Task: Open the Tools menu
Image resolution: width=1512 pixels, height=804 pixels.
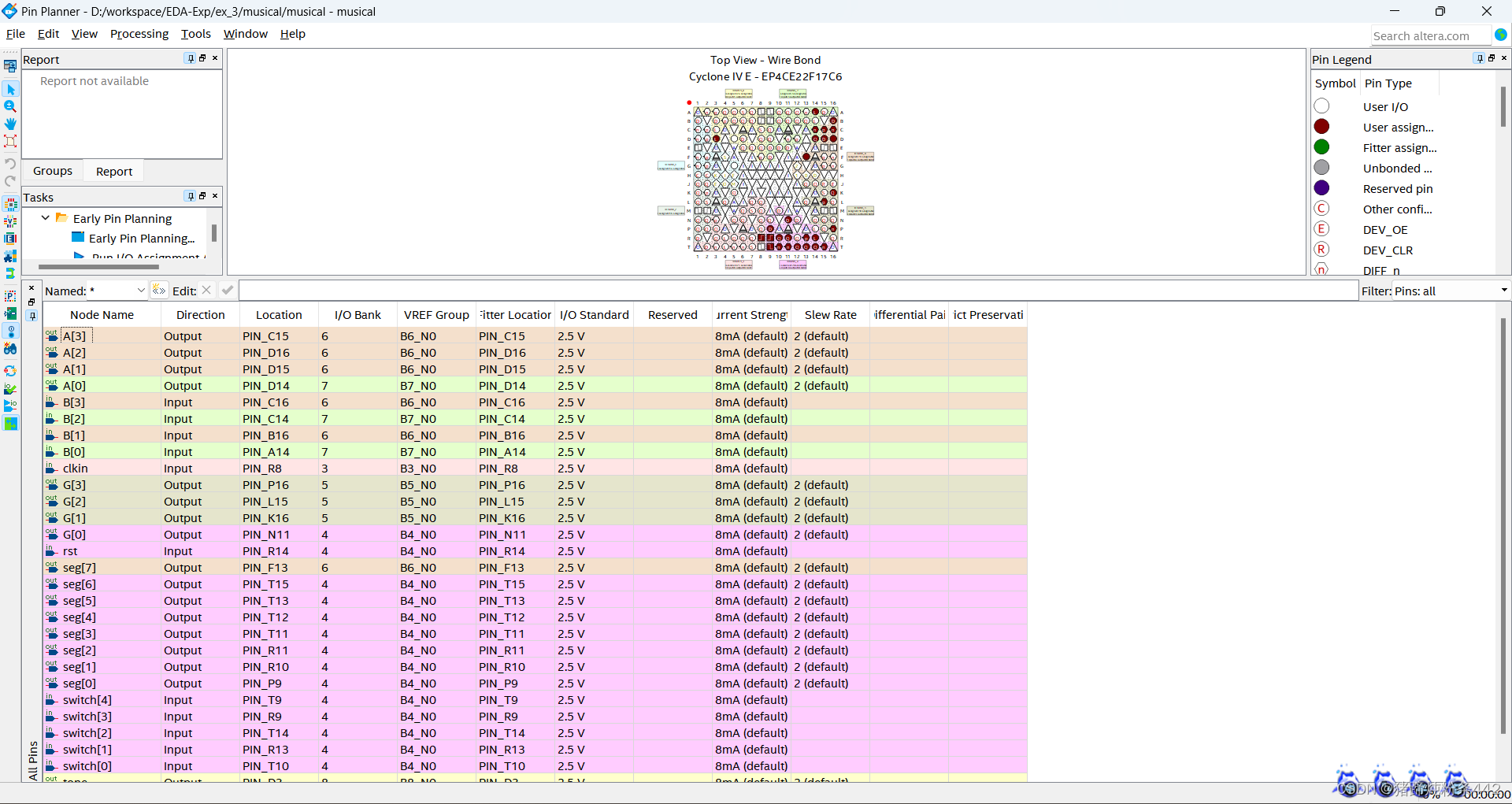Action: 196,34
